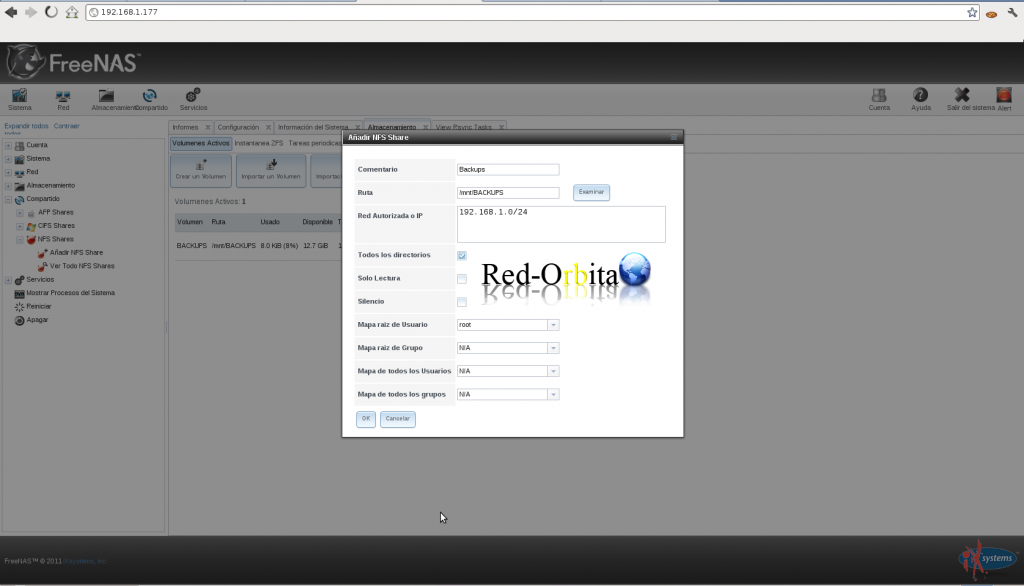Screen dimensions: 1024x586
Task: Click the Examinar browse button
Action: click(591, 192)
